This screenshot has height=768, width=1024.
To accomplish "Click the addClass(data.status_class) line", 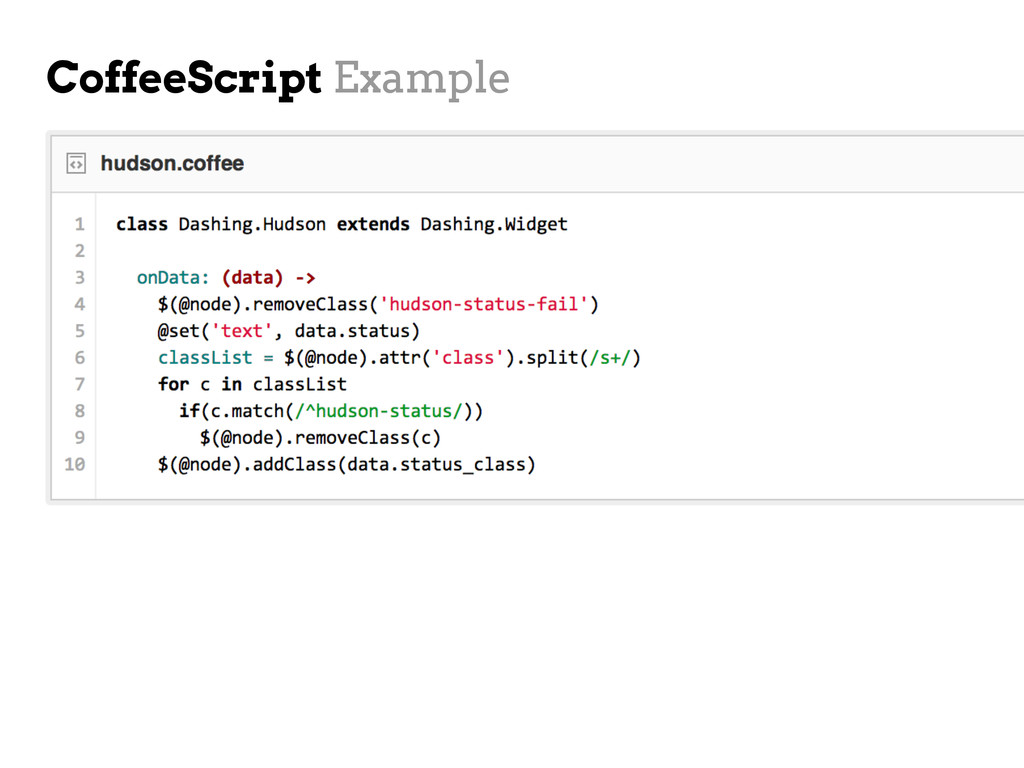I will (x=347, y=464).
